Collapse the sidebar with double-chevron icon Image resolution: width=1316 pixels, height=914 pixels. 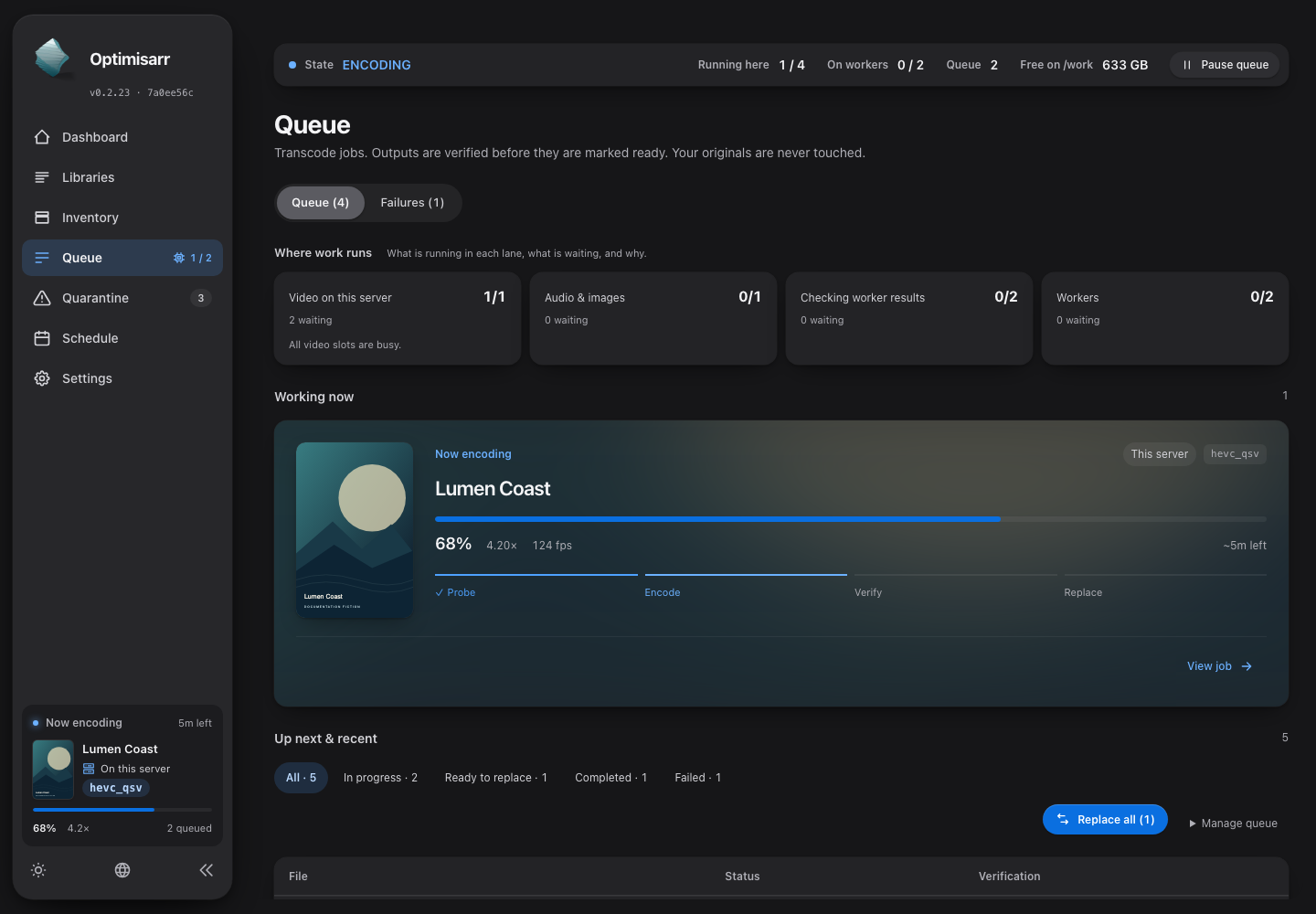click(x=207, y=870)
